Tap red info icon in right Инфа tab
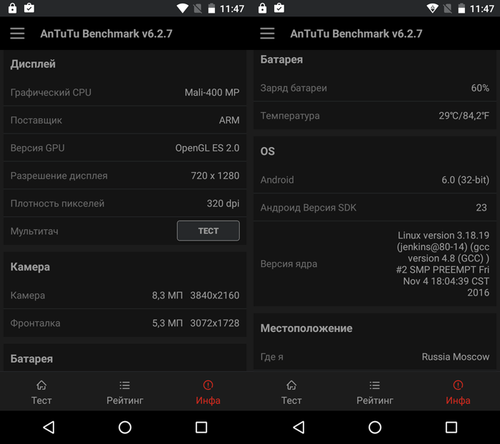This screenshot has height=444, width=500. click(x=458, y=385)
